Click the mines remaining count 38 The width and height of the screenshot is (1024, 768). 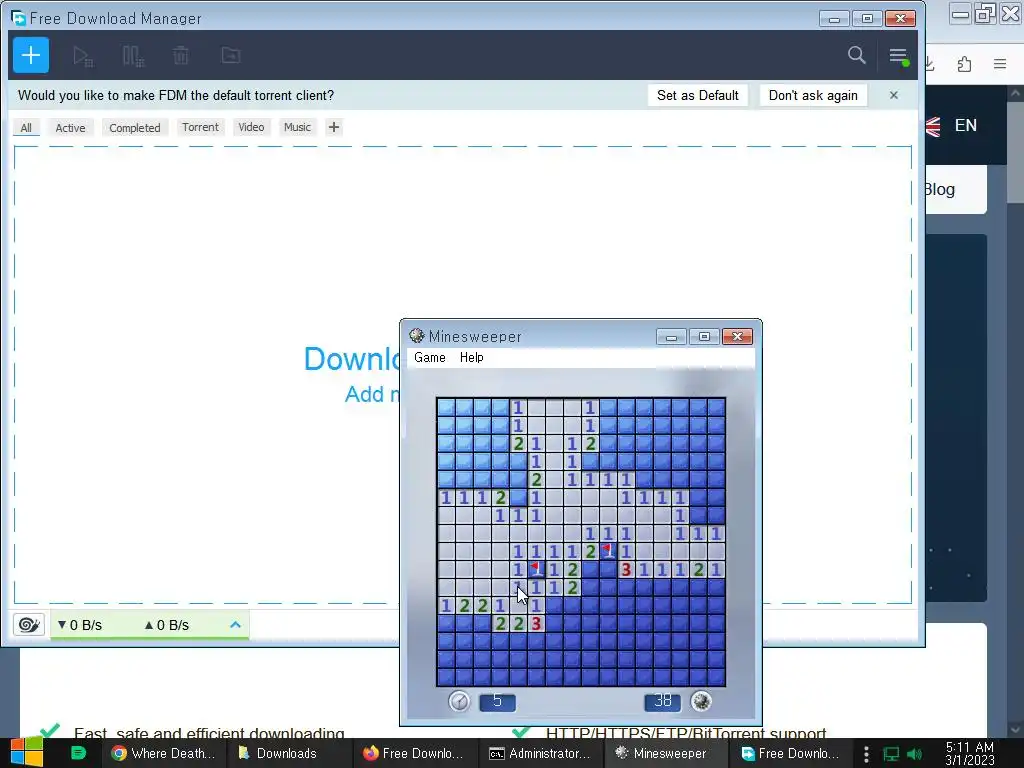click(x=662, y=701)
